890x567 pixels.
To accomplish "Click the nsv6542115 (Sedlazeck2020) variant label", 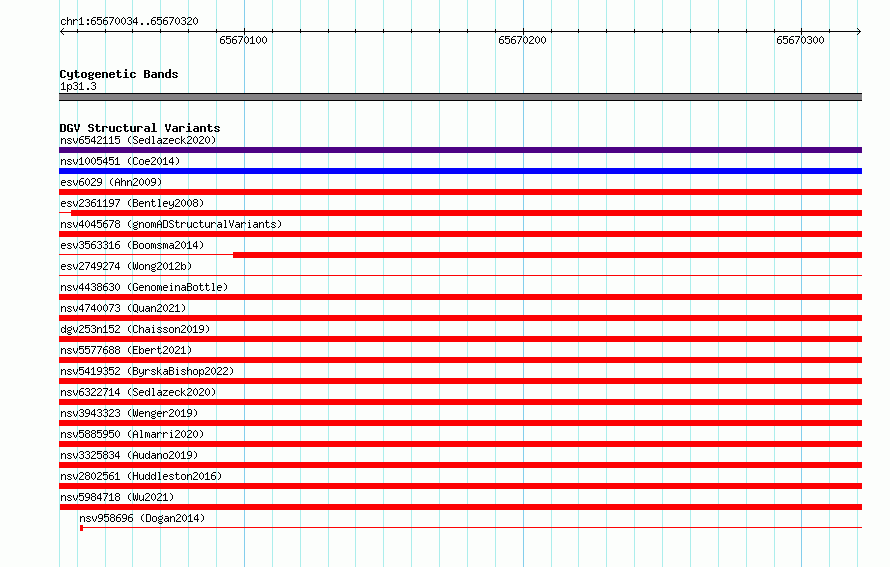I will (138, 140).
